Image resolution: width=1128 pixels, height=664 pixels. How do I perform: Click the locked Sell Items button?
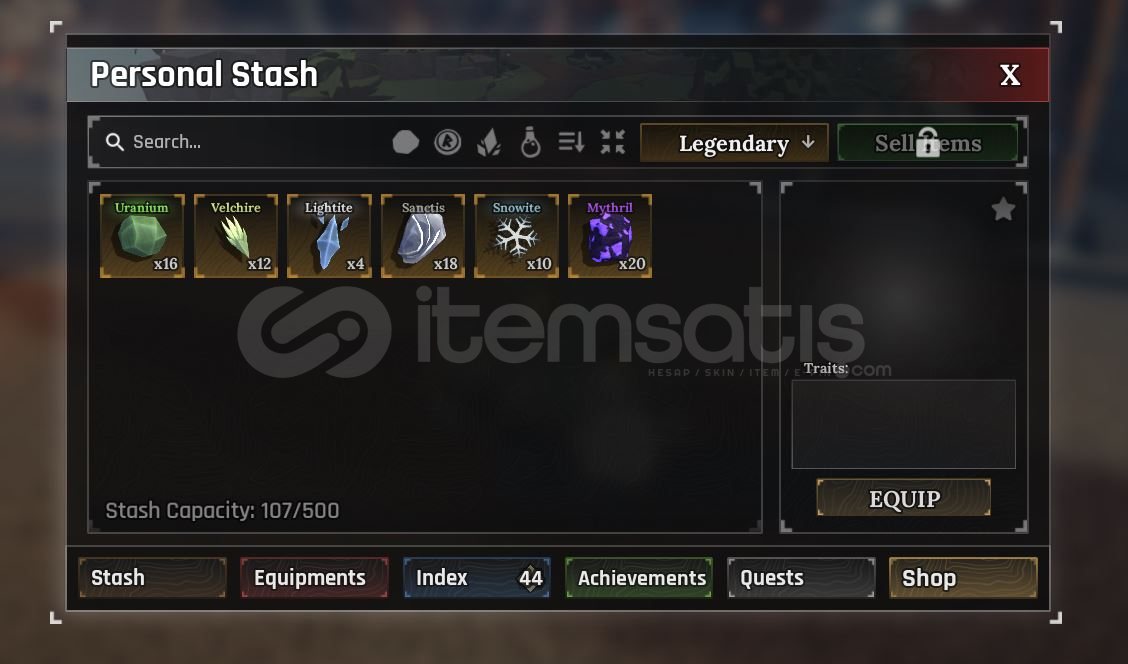928,142
